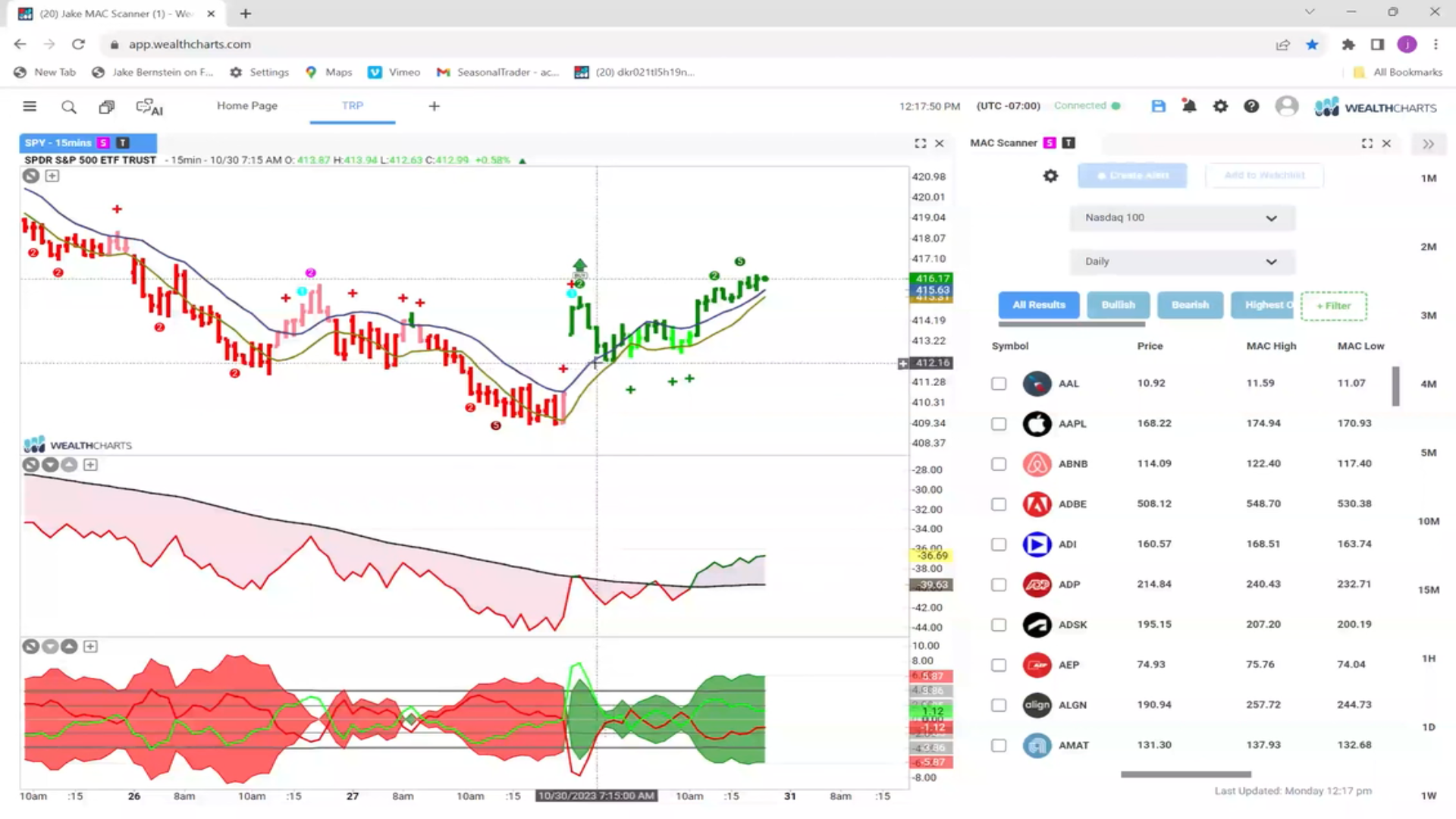
Task: Check the ADBE row checkbox
Action: [x=999, y=504]
